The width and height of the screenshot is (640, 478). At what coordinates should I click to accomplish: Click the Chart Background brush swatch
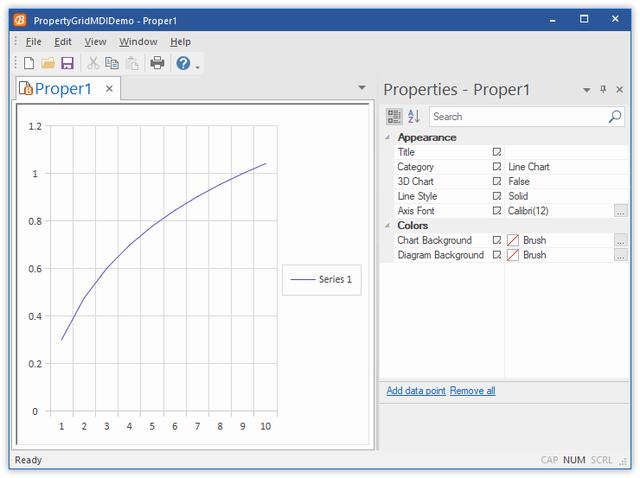tap(513, 240)
